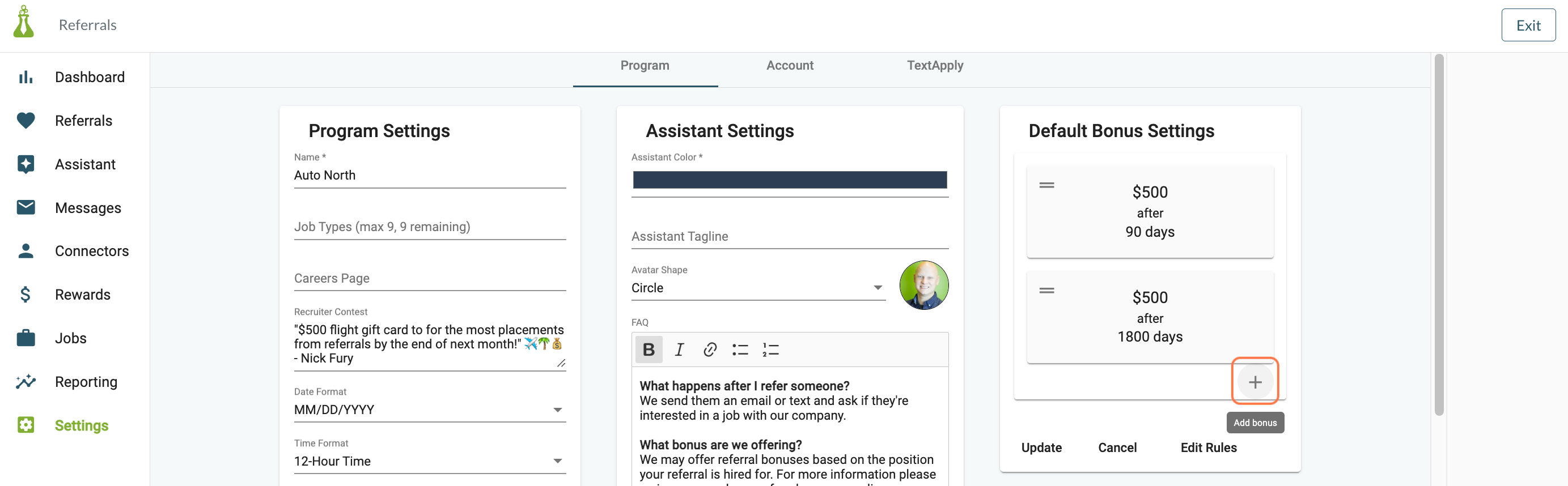This screenshot has width=1568, height=486.
Task: Switch to the Account tab
Action: point(790,65)
